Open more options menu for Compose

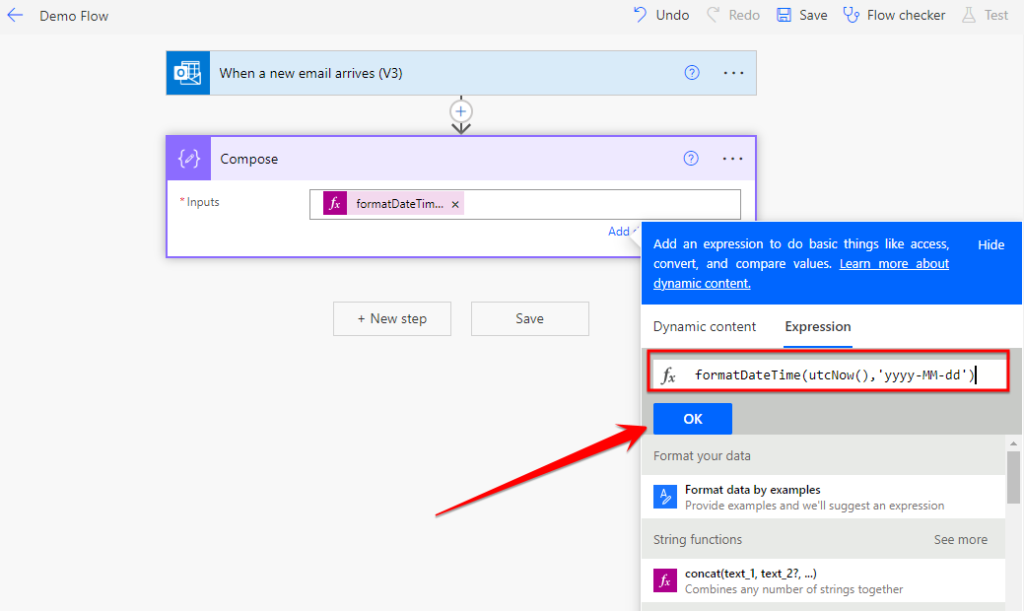point(733,159)
